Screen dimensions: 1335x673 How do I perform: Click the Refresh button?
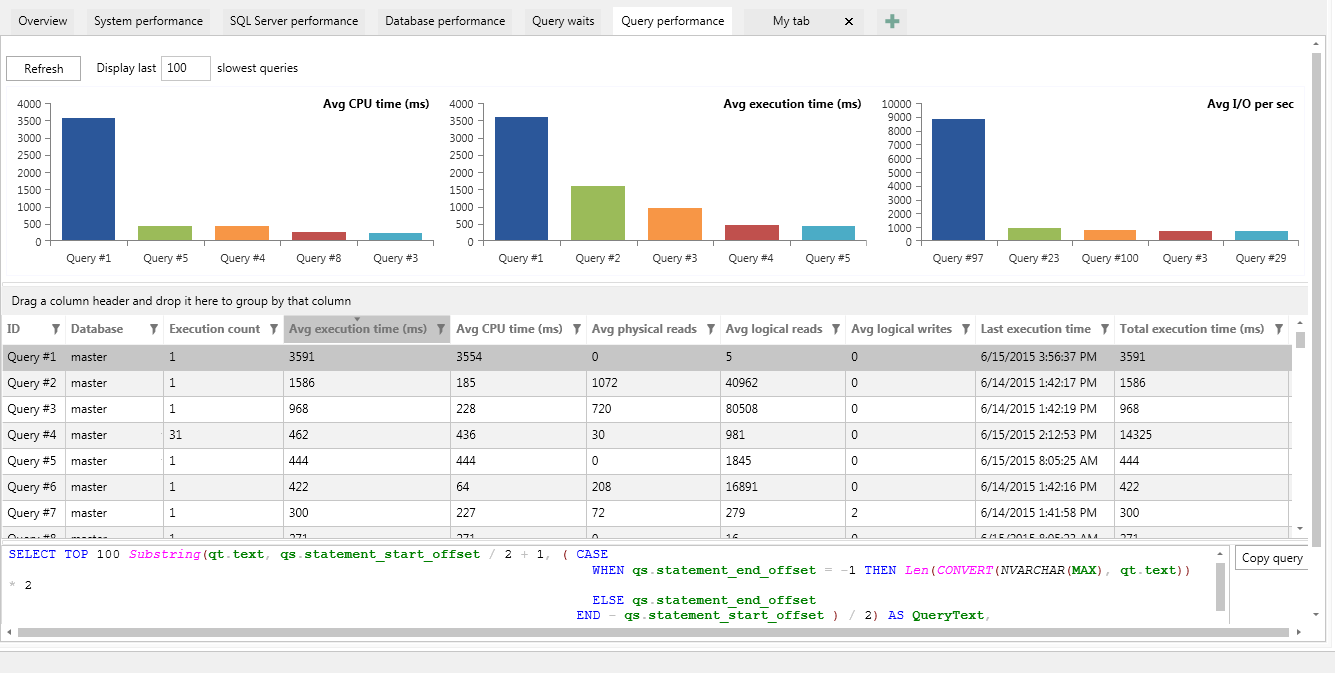click(44, 68)
